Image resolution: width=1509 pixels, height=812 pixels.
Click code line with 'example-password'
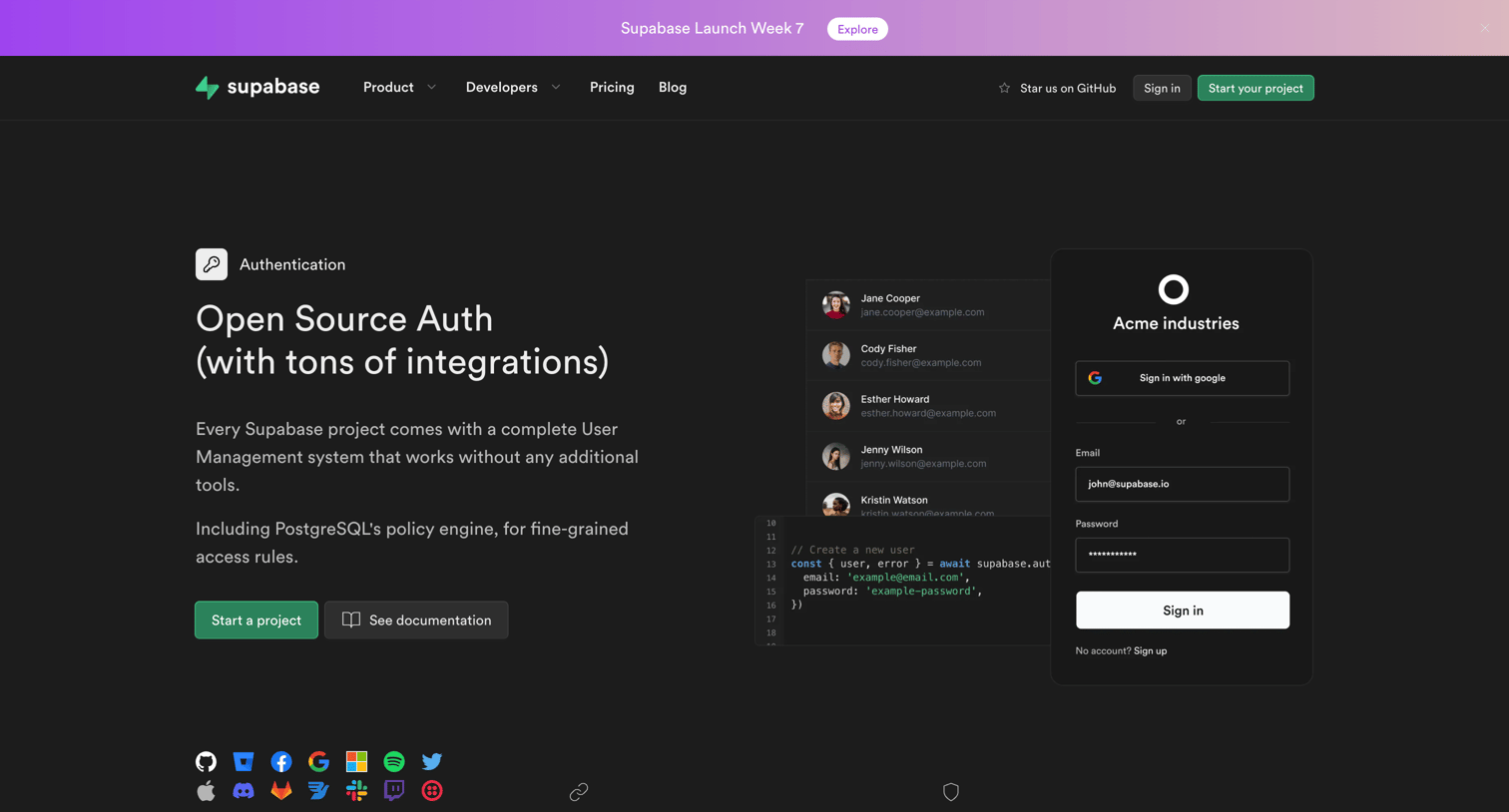[892, 591]
